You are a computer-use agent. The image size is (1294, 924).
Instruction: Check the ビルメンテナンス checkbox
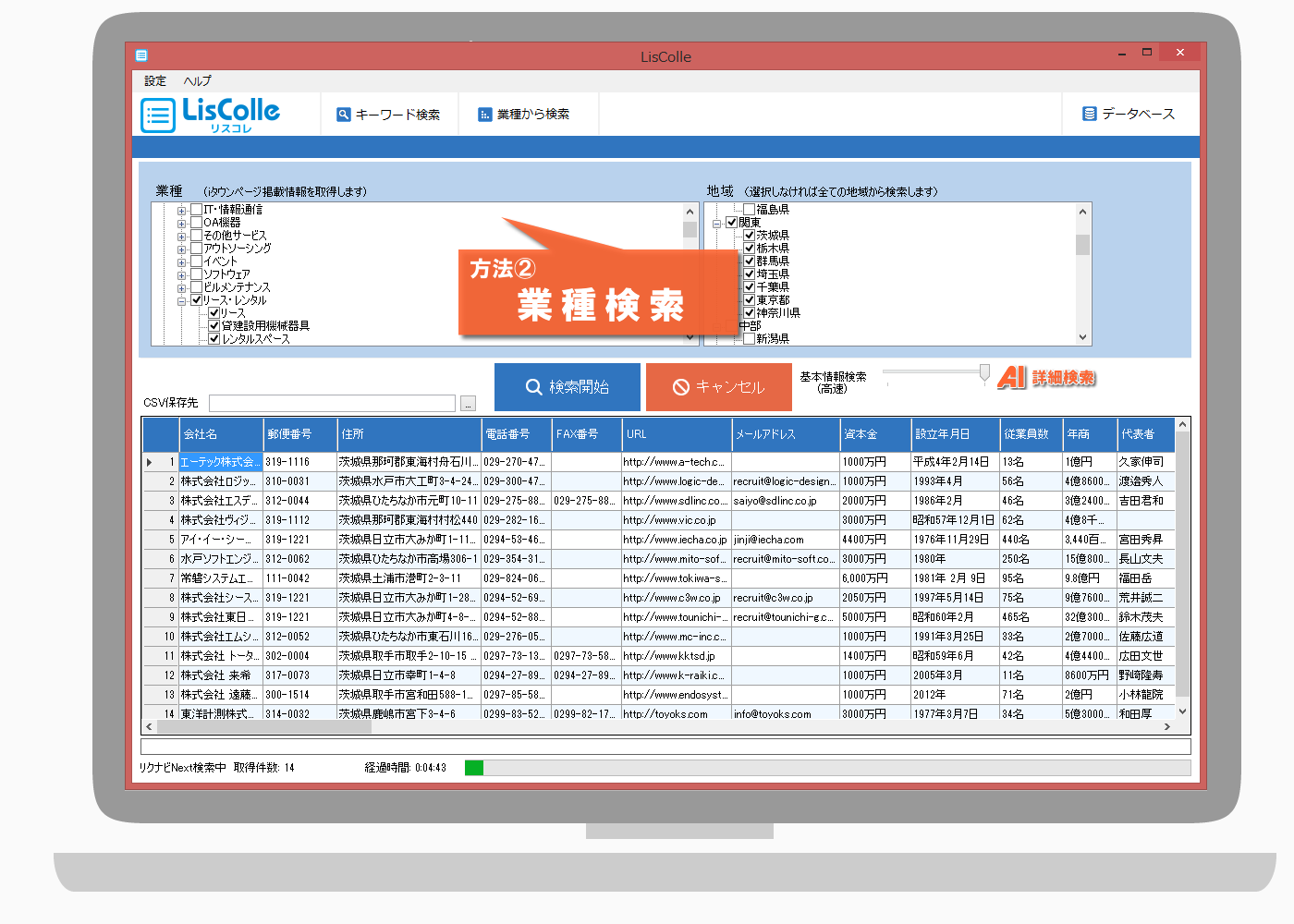pyautogui.click(x=196, y=287)
